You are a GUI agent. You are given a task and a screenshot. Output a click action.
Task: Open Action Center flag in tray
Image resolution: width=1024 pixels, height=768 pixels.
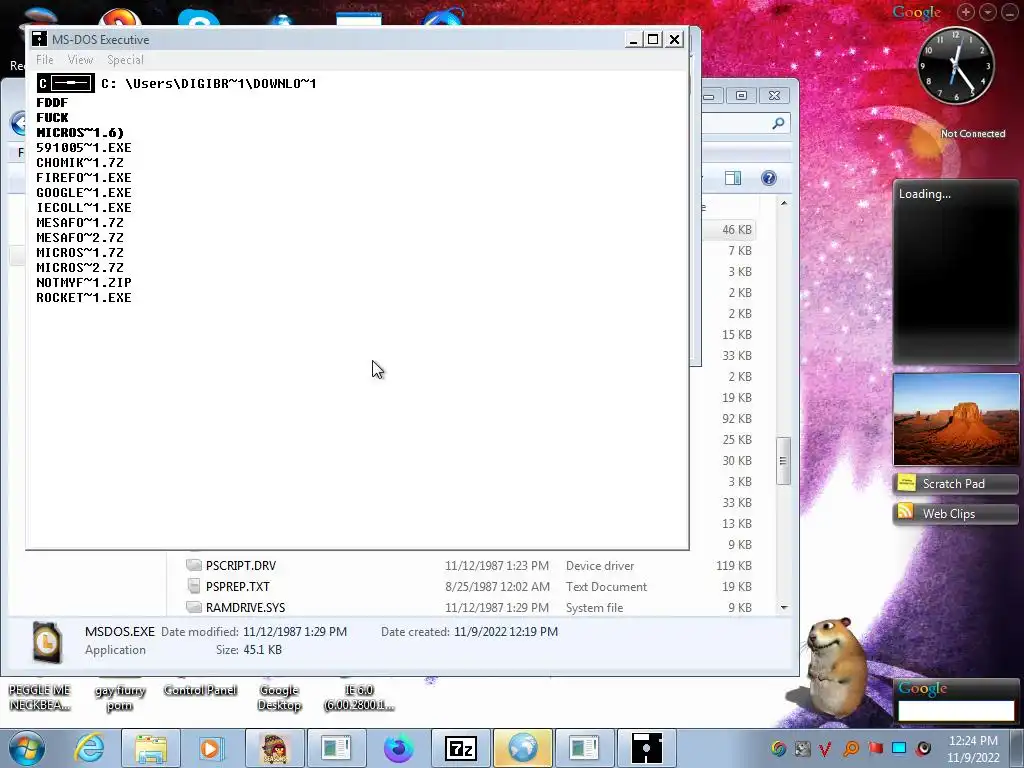click(x=875, y=748)
